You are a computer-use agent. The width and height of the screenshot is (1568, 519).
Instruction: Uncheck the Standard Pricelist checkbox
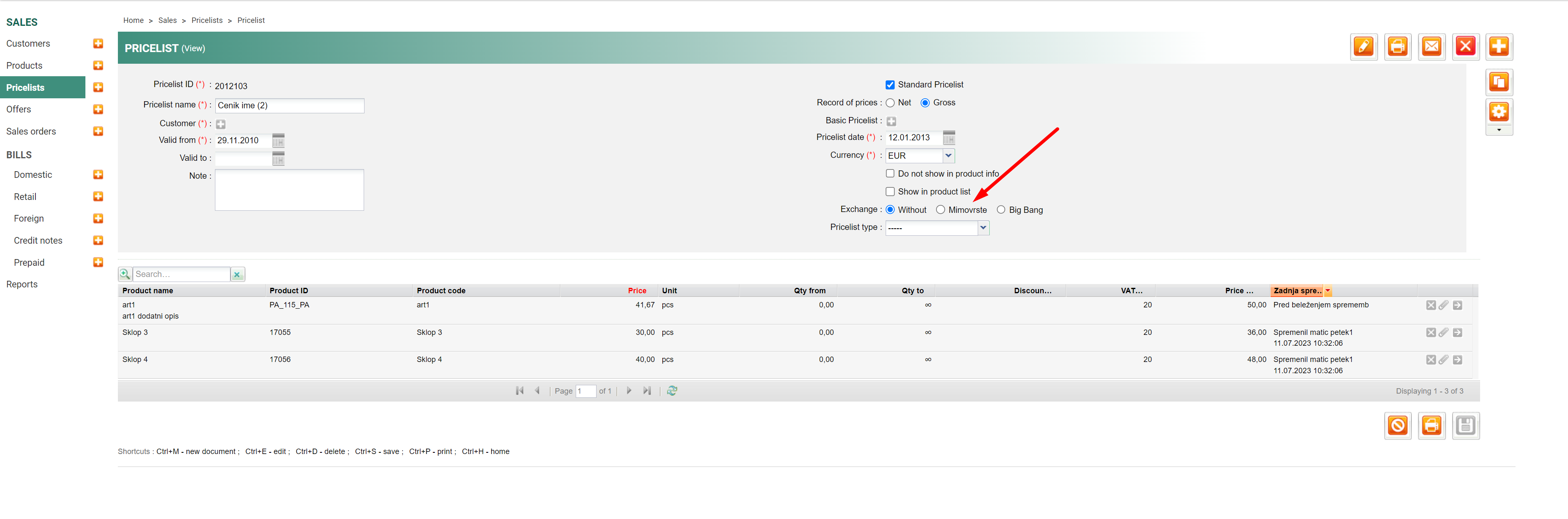click(890, 85)
